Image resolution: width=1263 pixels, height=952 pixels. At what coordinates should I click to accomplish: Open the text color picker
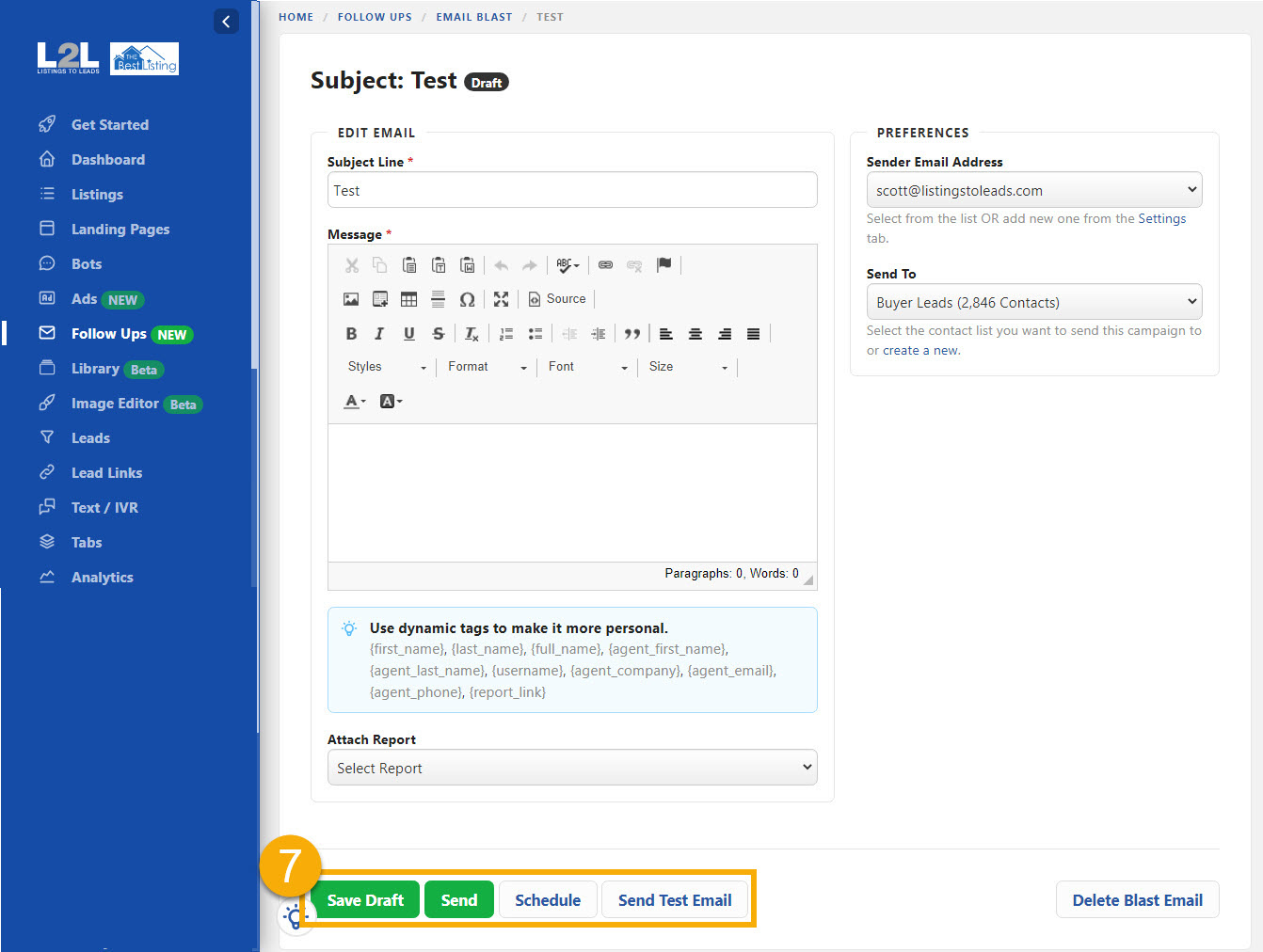(353, 401)
